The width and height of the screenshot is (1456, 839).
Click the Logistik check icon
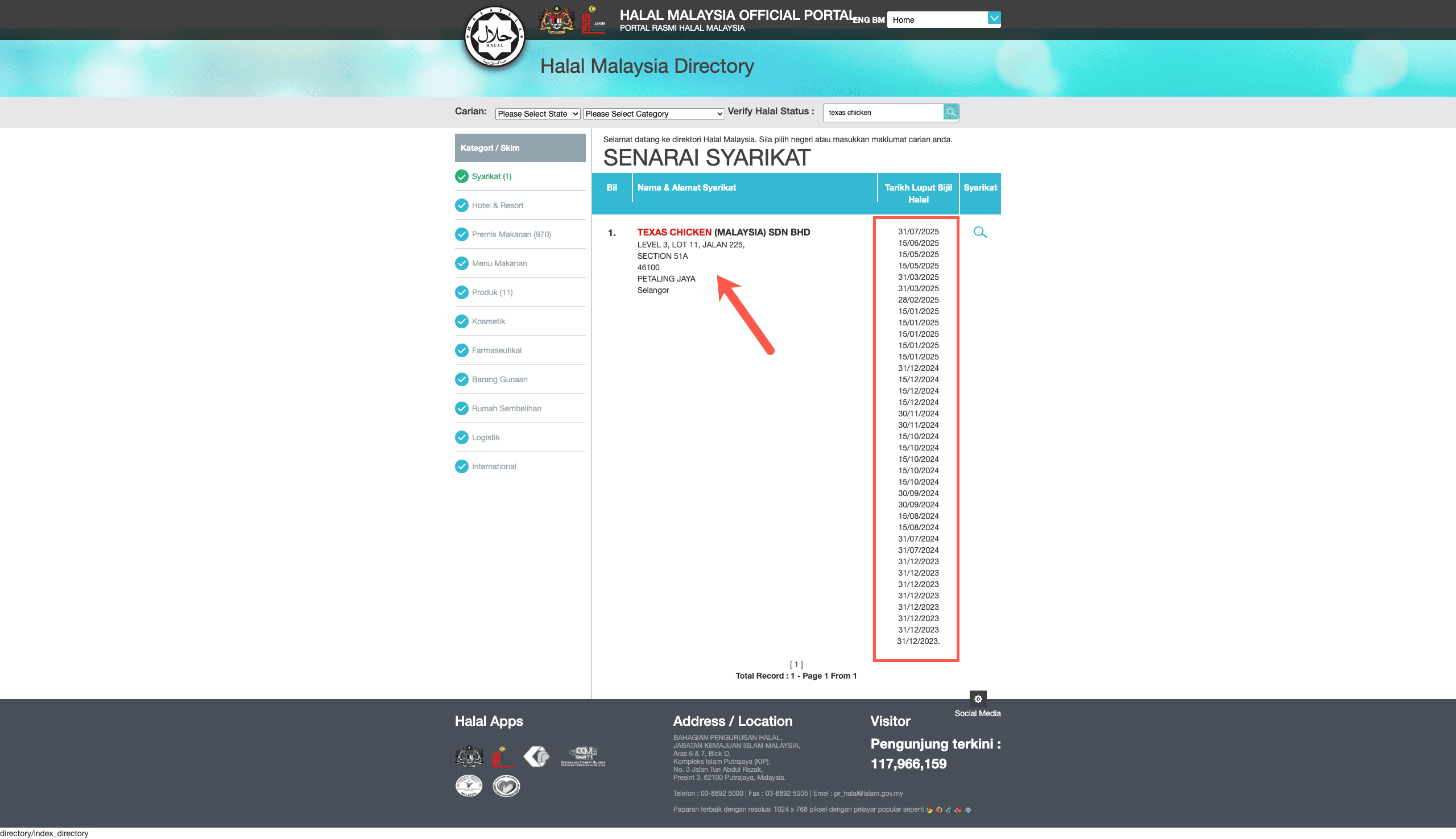(461, 437)
